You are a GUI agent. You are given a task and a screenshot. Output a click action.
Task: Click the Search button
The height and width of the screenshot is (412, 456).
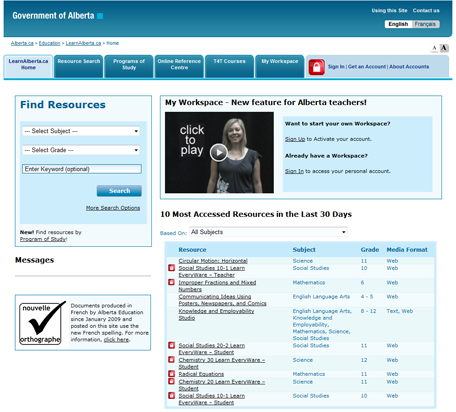[x=119, y=191]
